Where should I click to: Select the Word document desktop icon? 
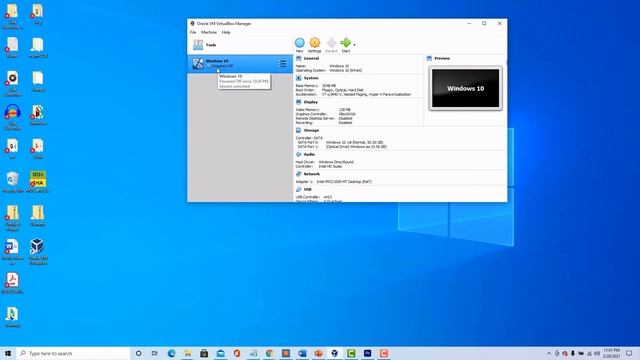pyautogui.click(x=12, y=251)
